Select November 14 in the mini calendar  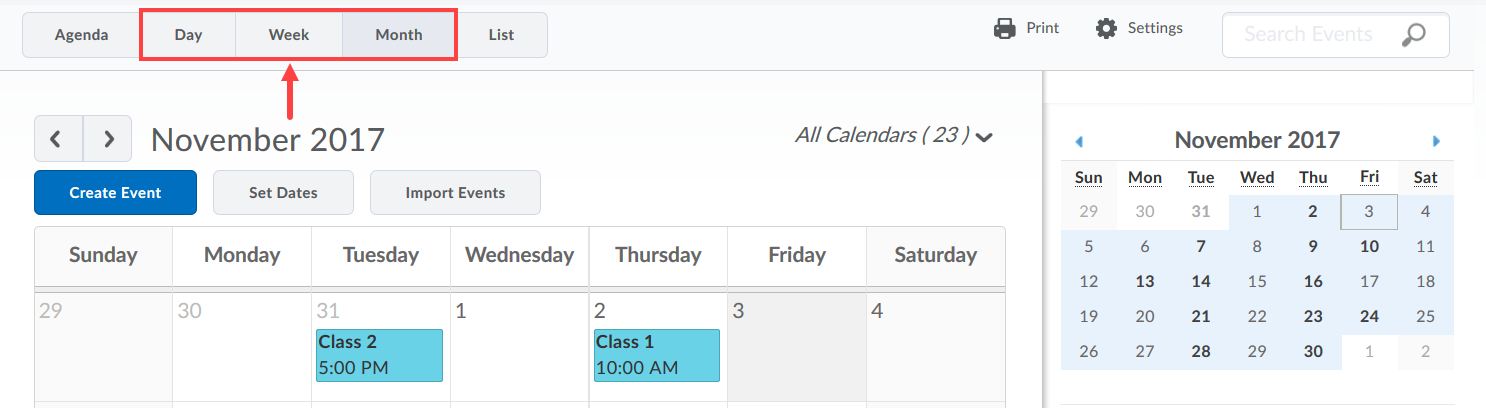click(1201, 281)
